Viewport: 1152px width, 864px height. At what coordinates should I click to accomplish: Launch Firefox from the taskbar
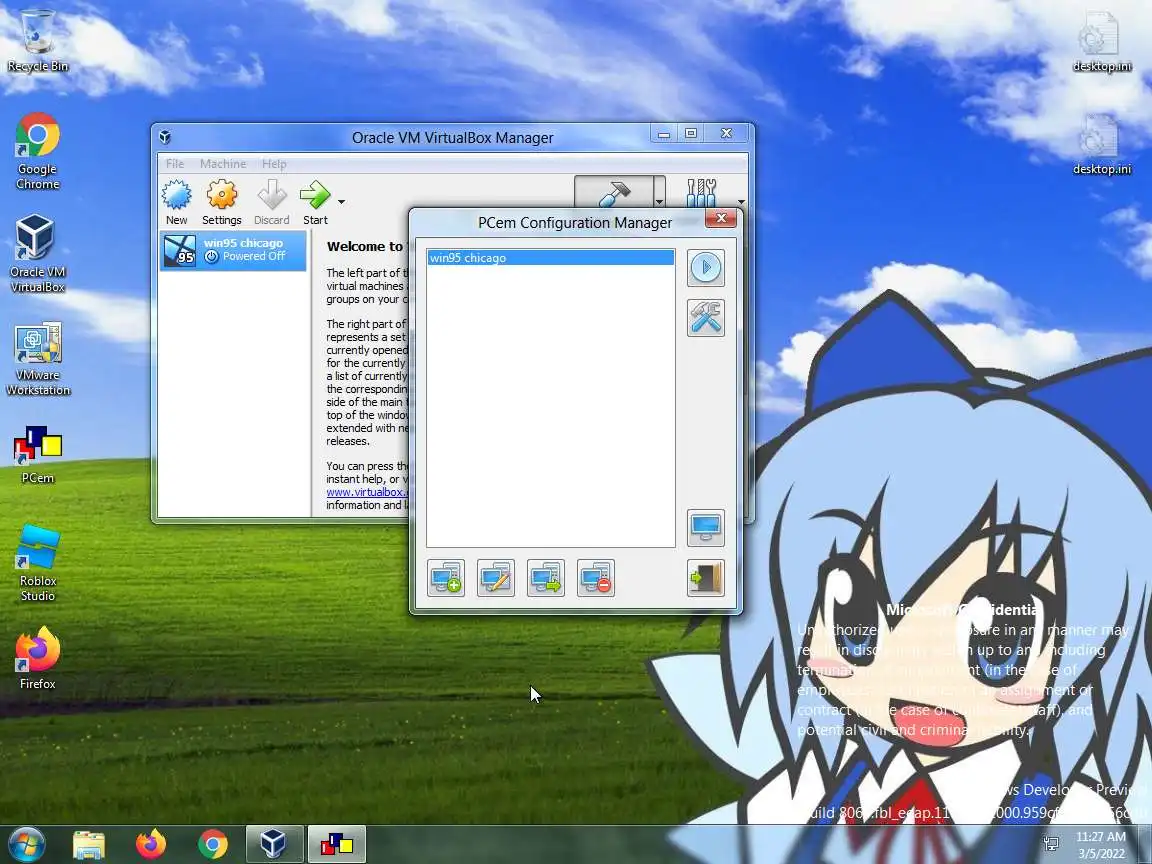151,844
